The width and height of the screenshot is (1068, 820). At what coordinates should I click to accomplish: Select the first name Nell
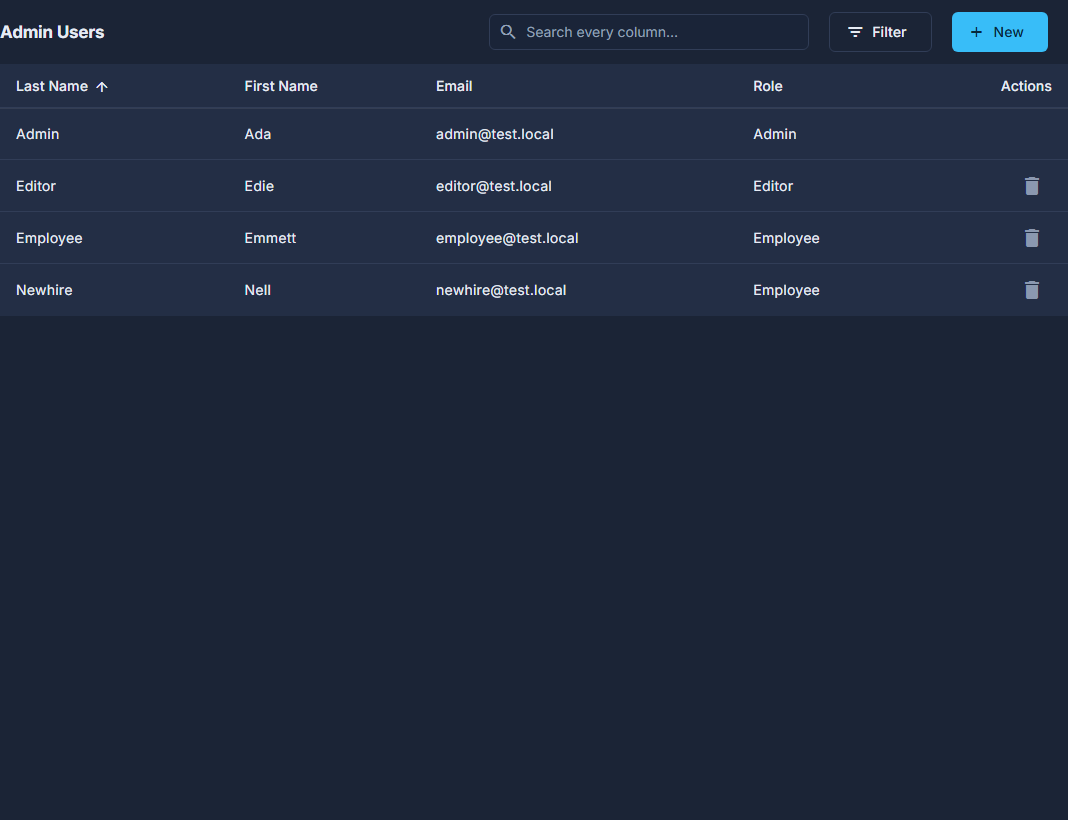tap(257, 290)
